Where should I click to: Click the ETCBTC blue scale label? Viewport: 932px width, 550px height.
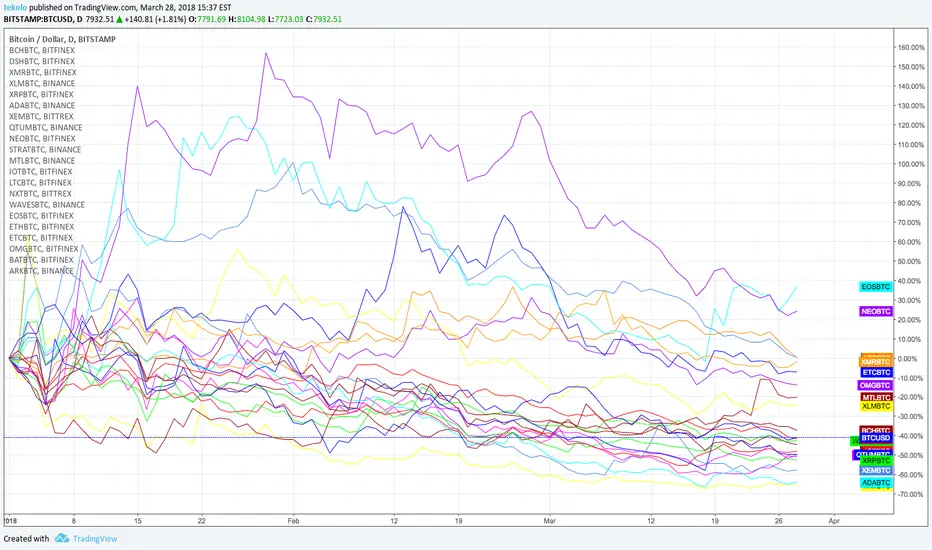coord(876,373)
